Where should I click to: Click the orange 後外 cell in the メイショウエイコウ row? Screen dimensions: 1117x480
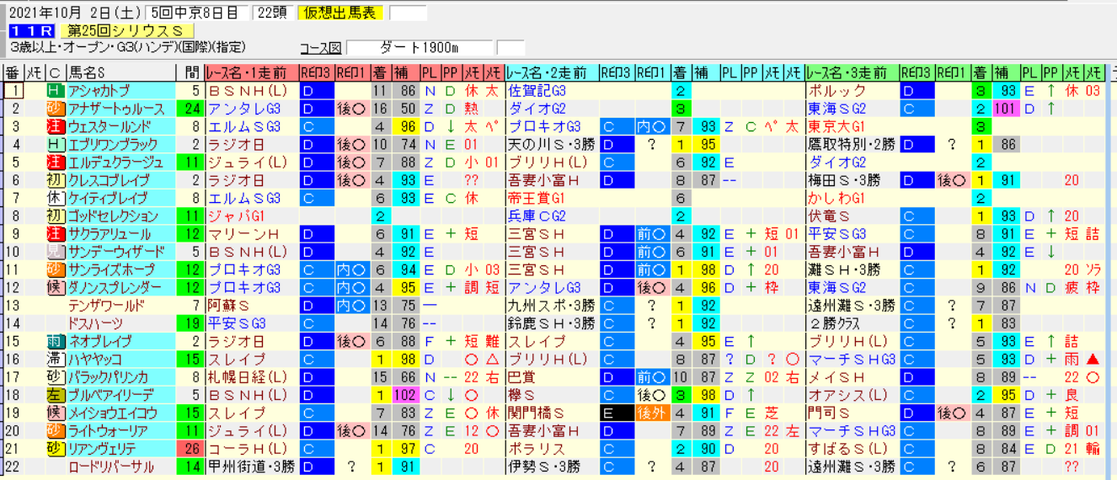click(653, 412)
